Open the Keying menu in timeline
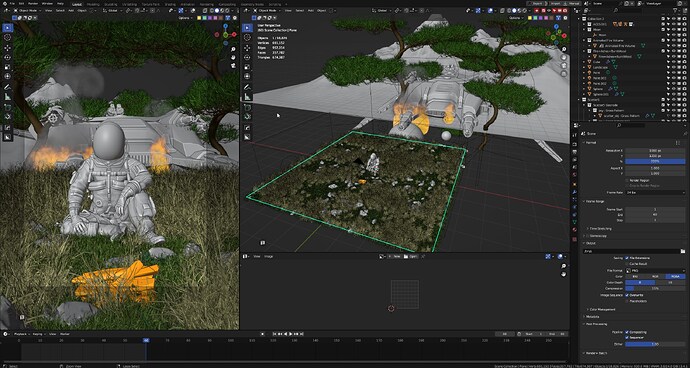690x368 pixels. (38, 334)
